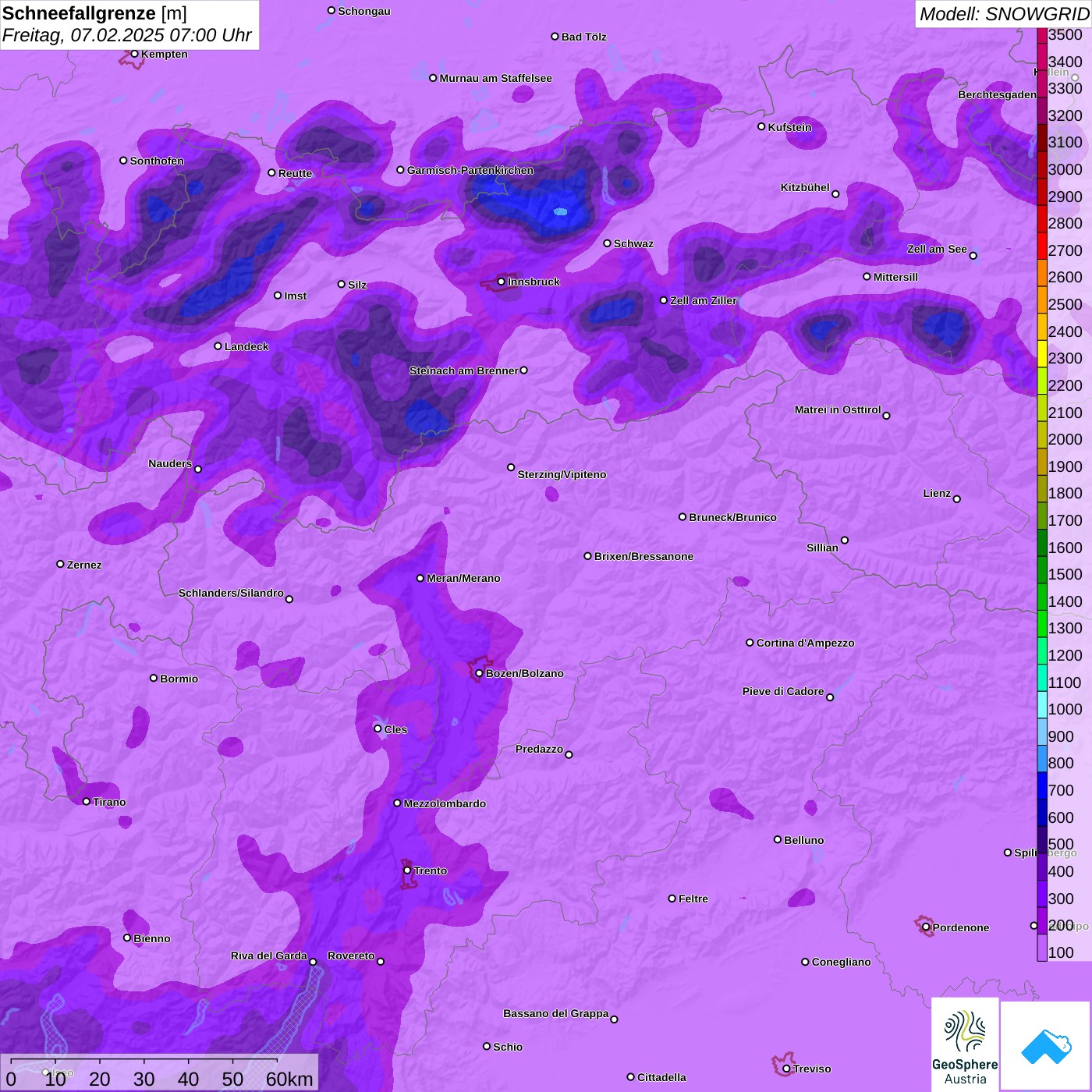Click the blue cloud-mountain logo in corner

pyautogui.click(x=1045, y=1046)
